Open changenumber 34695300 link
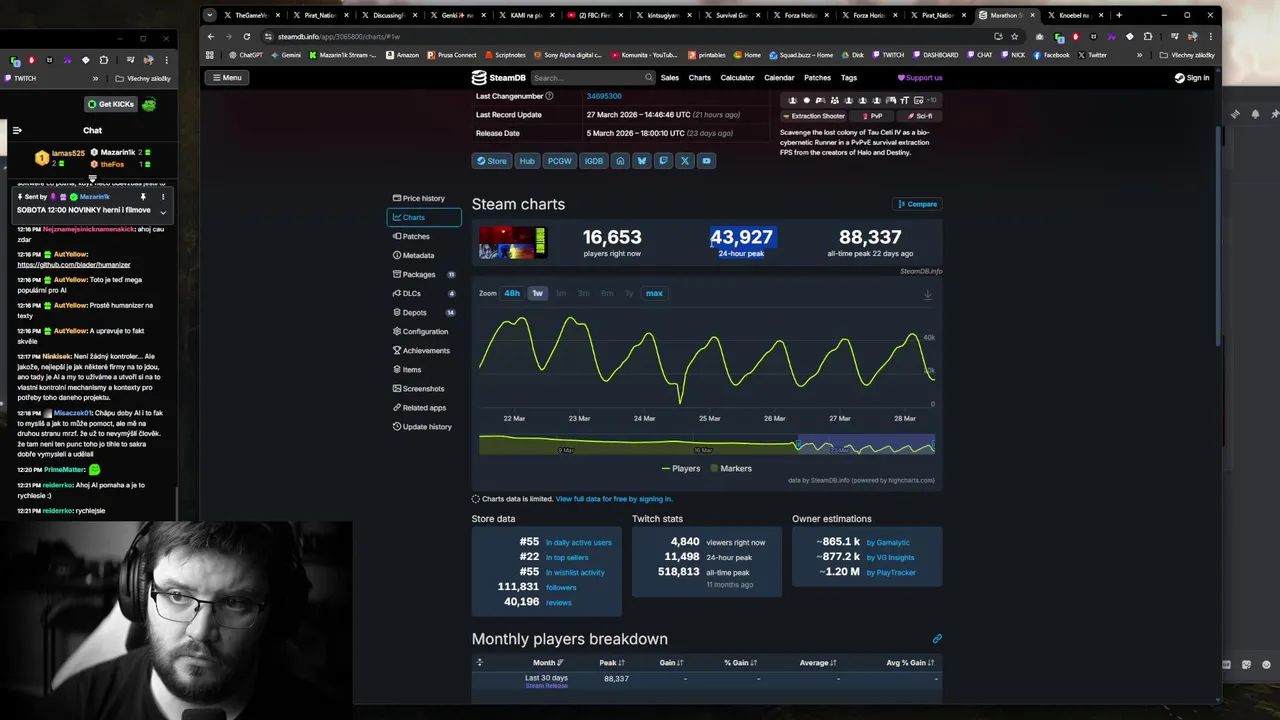Screen dimensions: 1280x720 604,96
